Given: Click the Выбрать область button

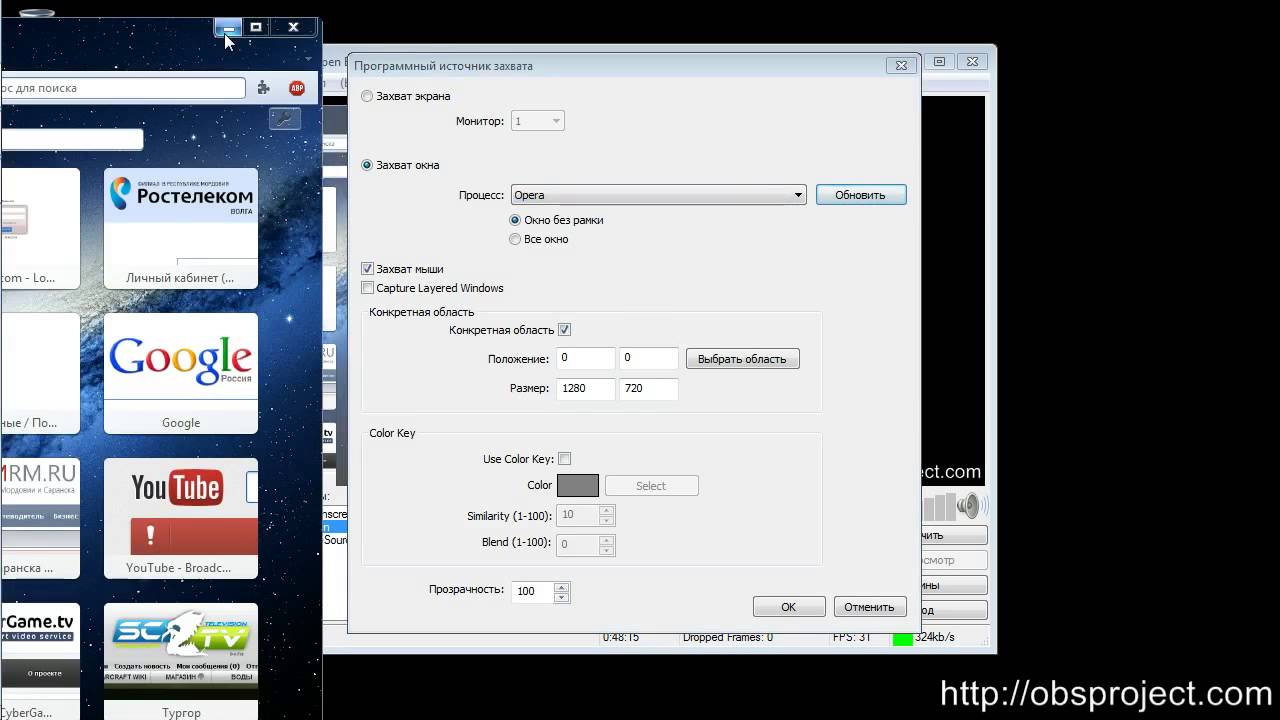Looking at the screenshot, I should pos(742,359).
